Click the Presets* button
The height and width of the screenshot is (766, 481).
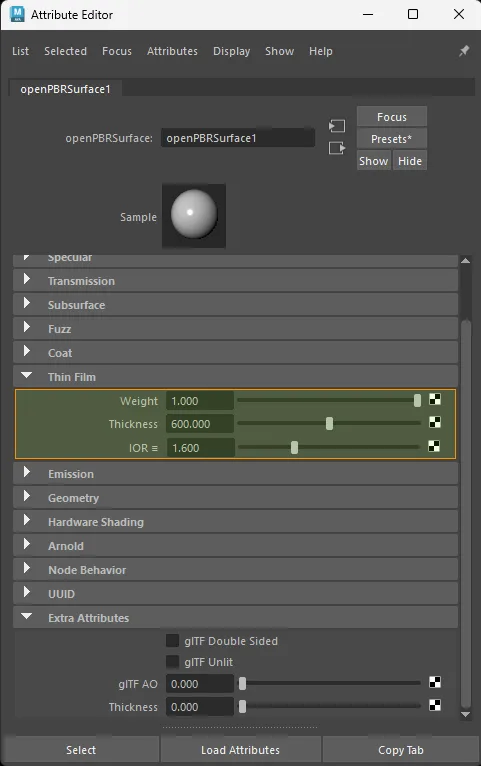(392, 139)
